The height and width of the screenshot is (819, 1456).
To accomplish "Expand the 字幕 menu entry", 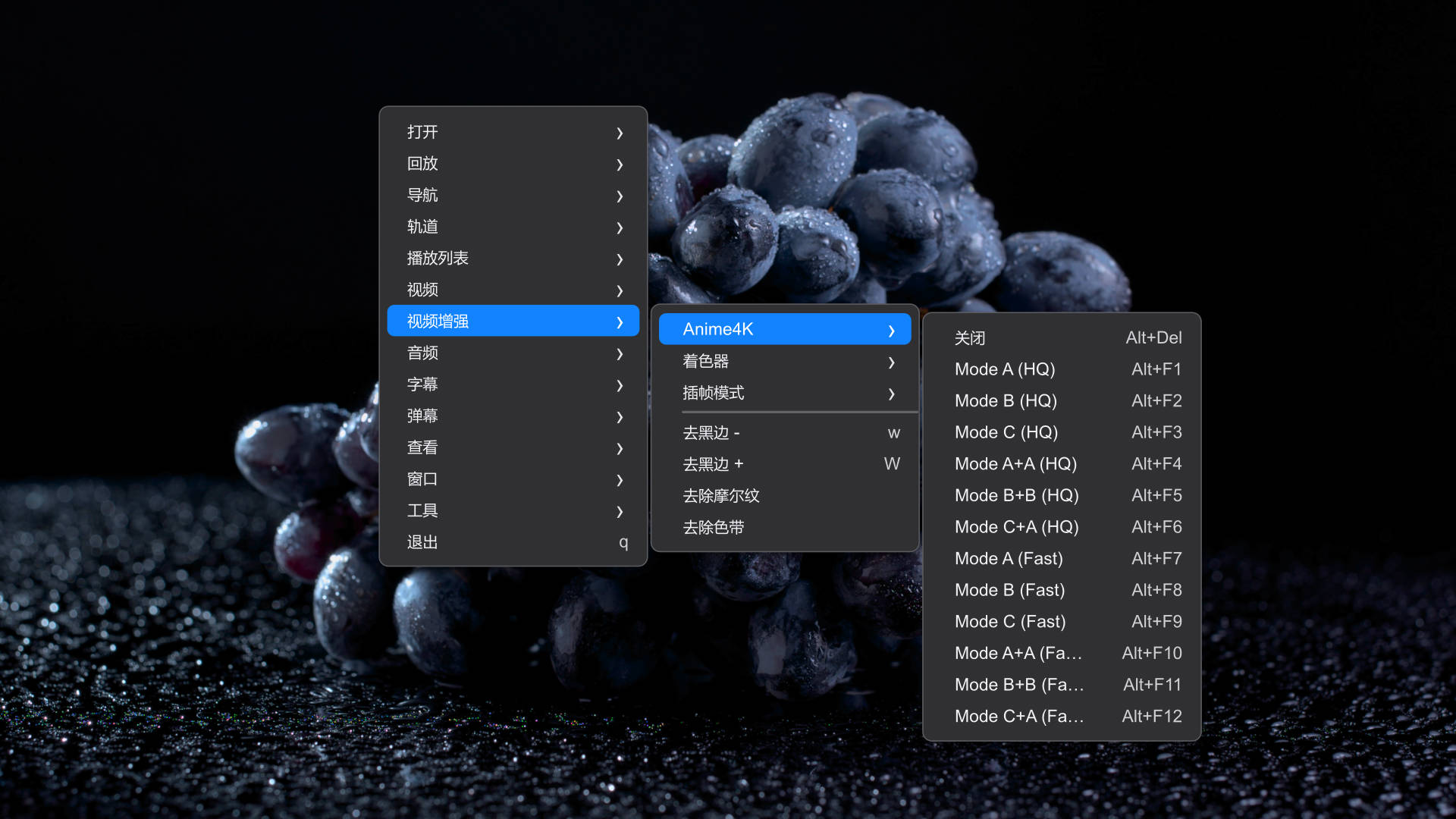I will point(513,384).
